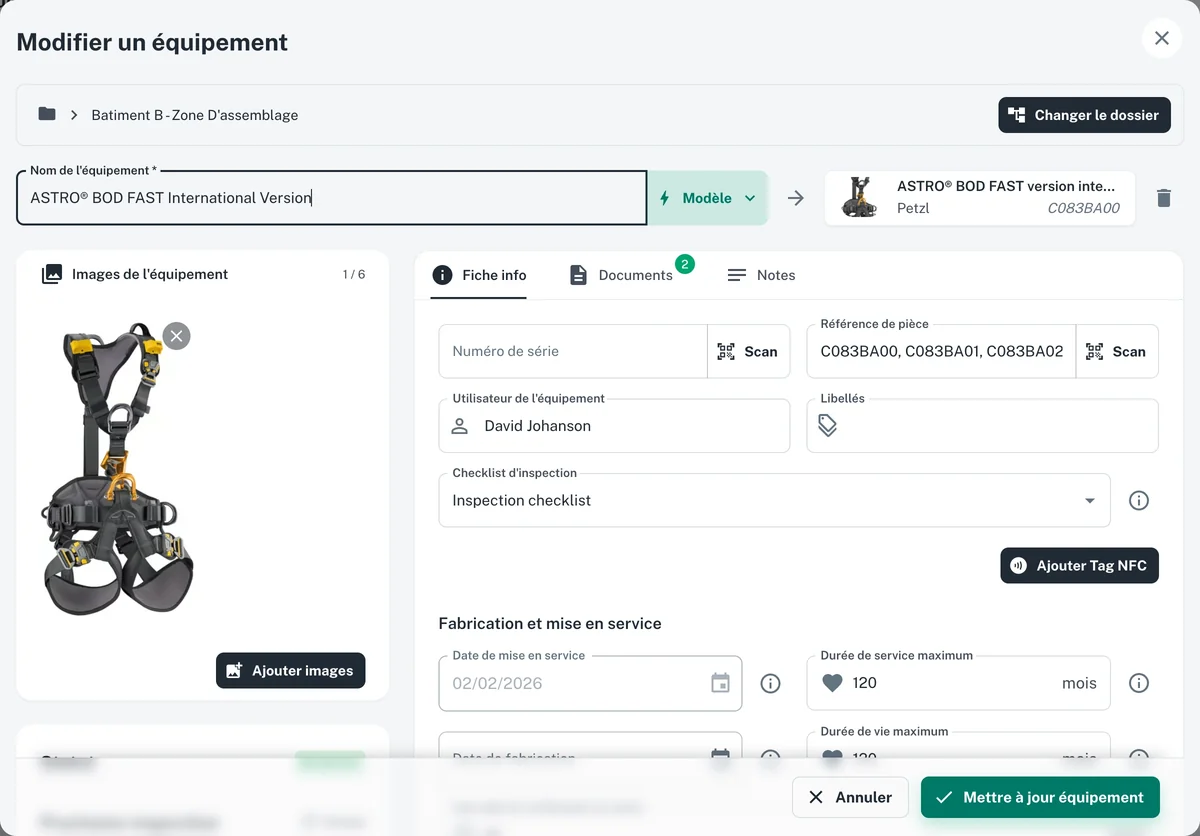The image size is (1200, 836).
Task: Click Mettre à jour équipement
Action: [1040, 797]
